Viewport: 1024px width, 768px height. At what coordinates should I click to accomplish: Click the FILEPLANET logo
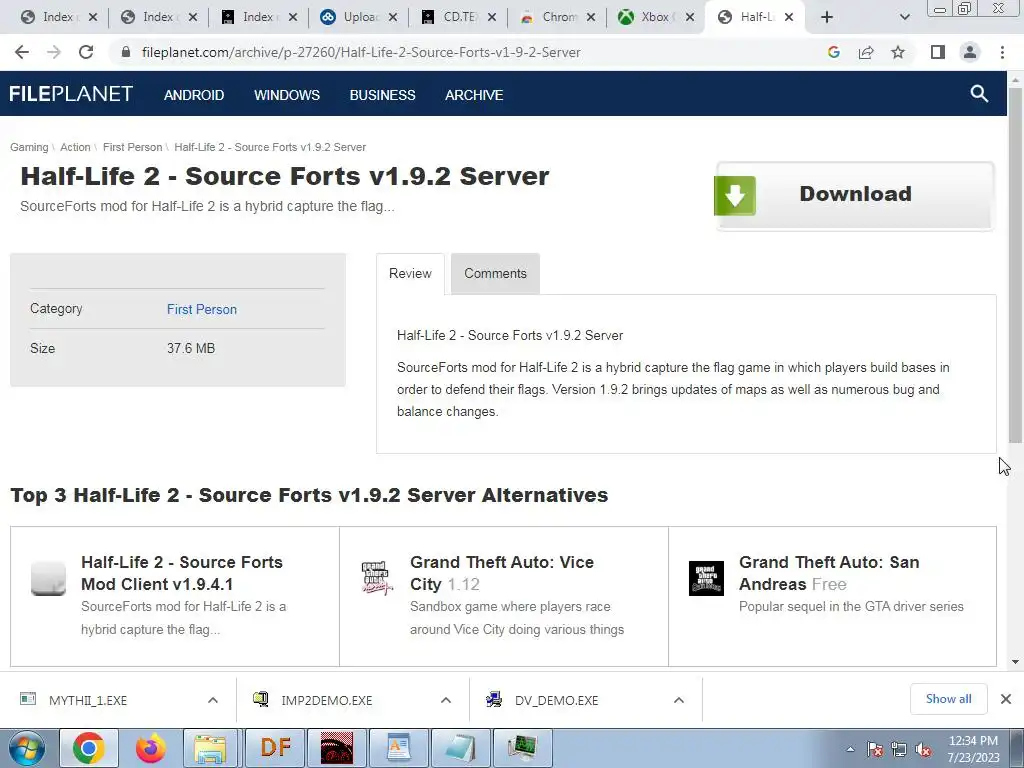pyautogui.click(x=71, y=94)
